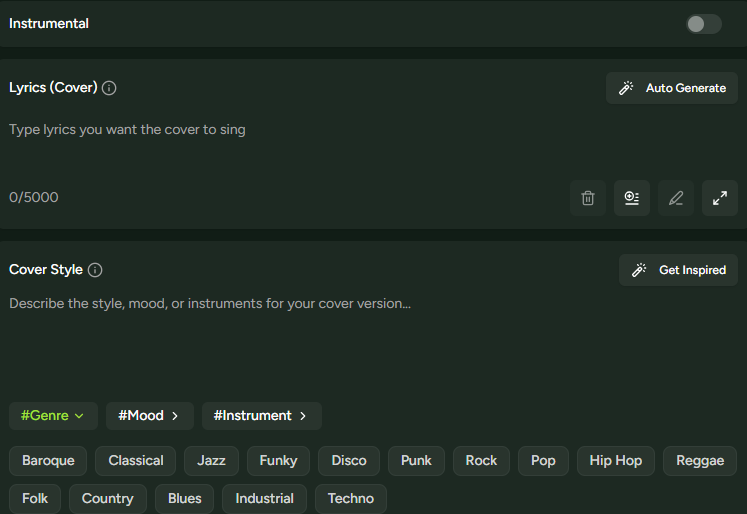Pick the Baroque genre tag
The width and height of the screenshot is (747, 514).
tap(48, 461)
